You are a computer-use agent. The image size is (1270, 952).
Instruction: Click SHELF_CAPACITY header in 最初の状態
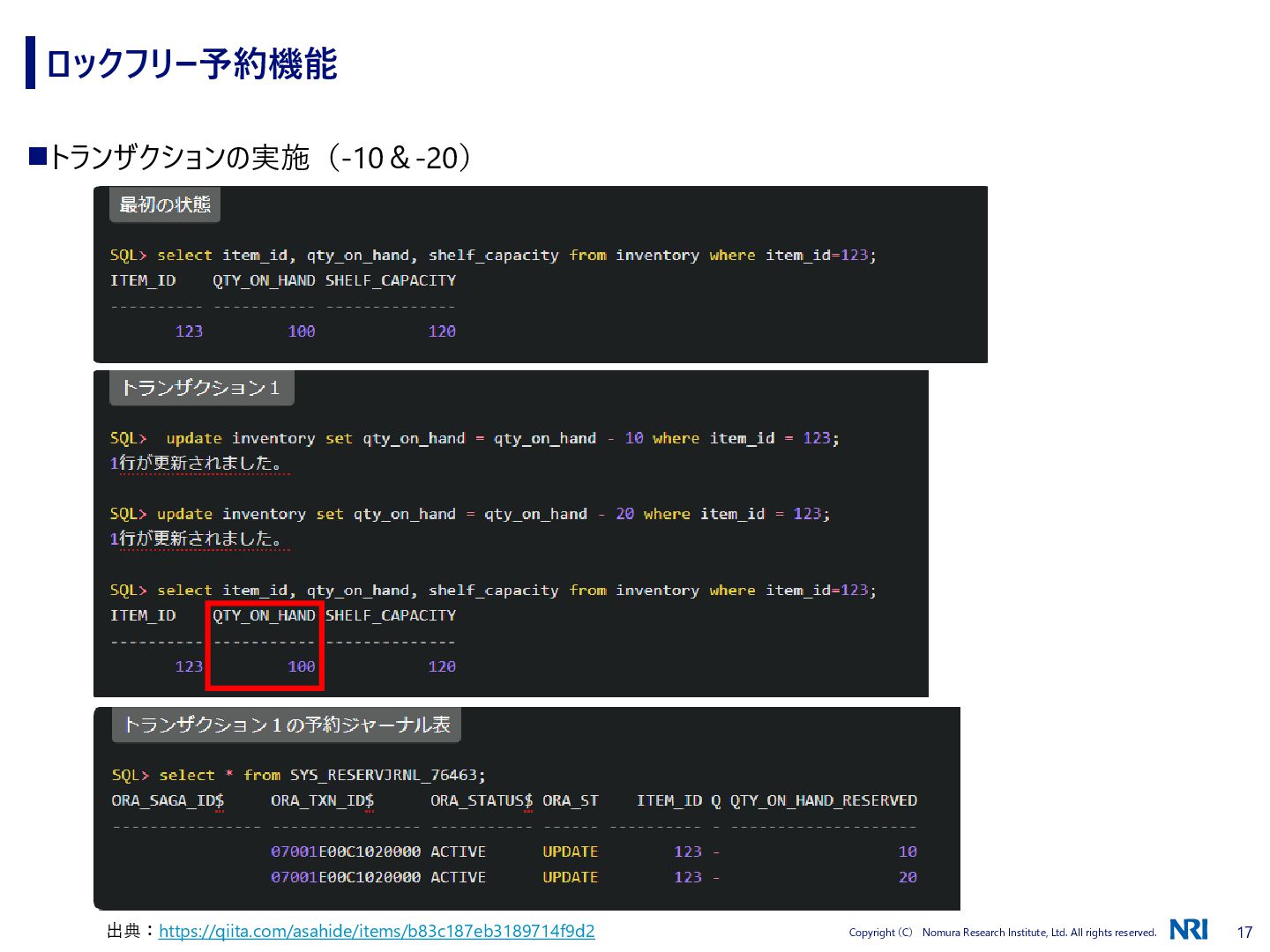391,280
